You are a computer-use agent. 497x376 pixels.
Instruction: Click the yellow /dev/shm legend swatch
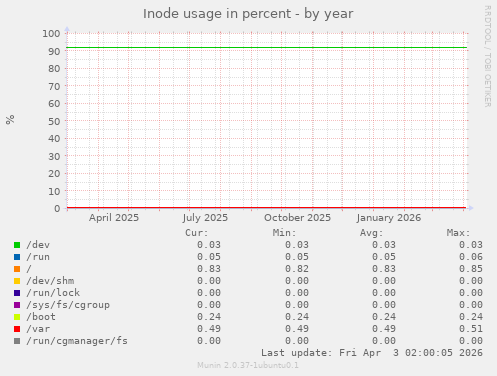(x=17, y=281)
